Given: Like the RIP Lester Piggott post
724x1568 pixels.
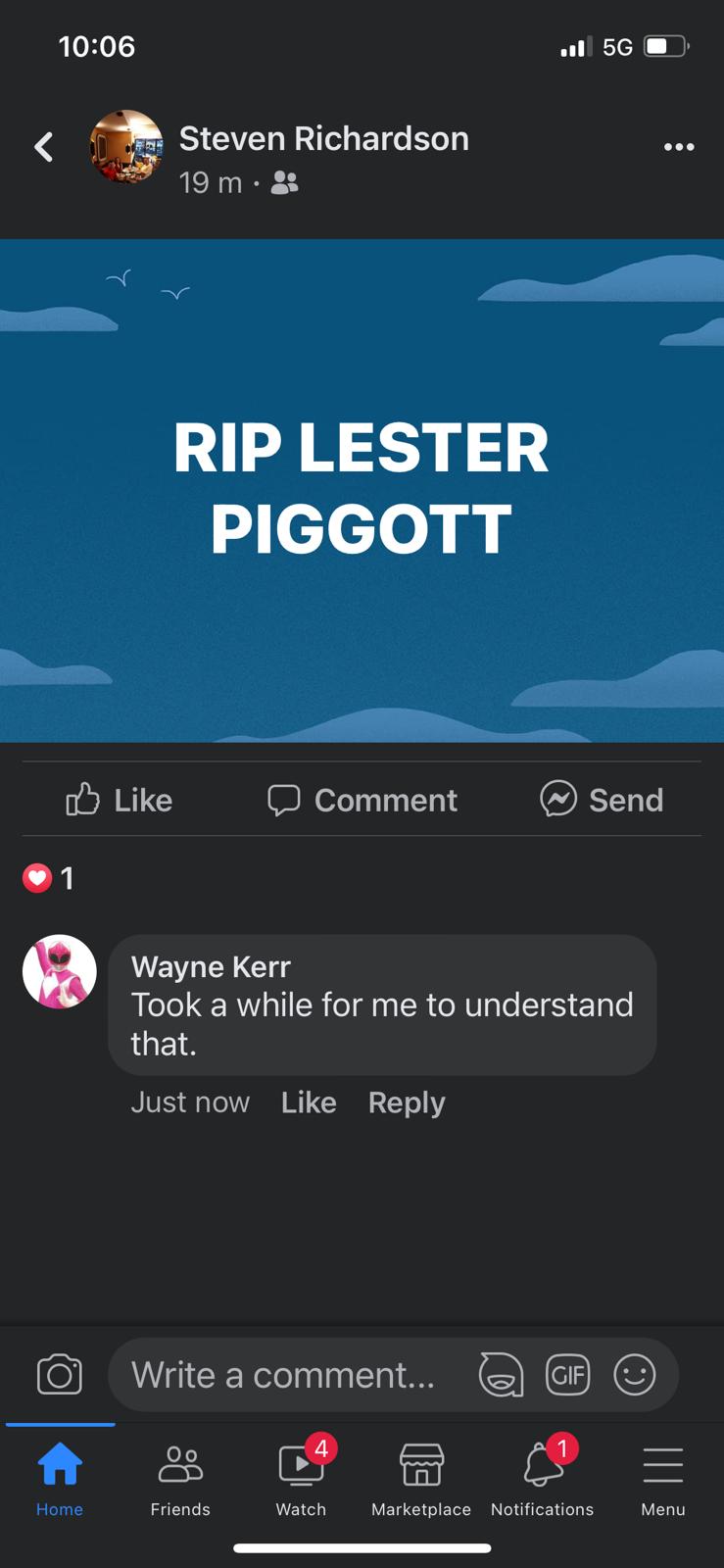Looking at the screenshot, I should 119,800.
